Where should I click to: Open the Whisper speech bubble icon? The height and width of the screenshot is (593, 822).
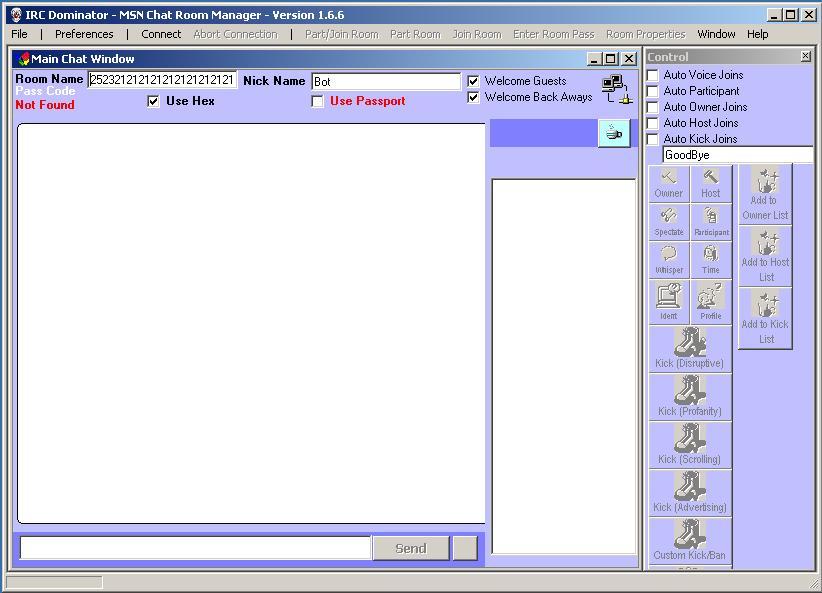[668, 258]
